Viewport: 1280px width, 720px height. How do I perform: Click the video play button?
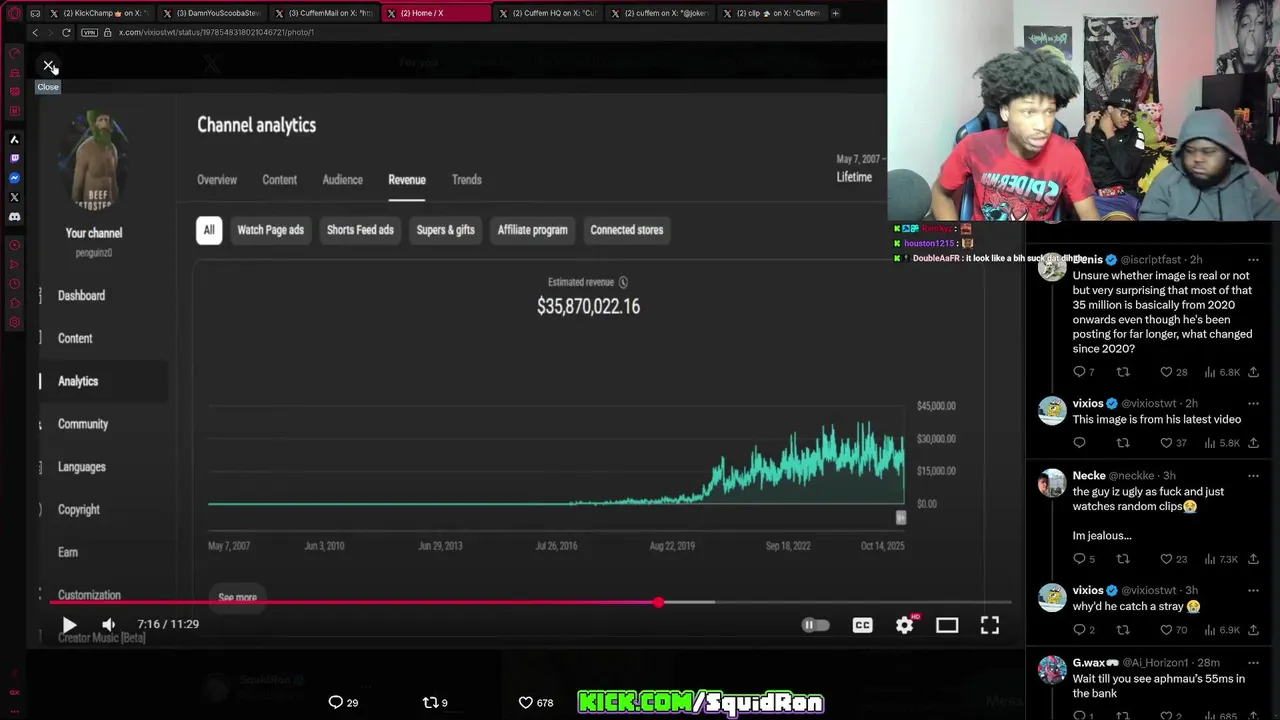click(69, 625)
